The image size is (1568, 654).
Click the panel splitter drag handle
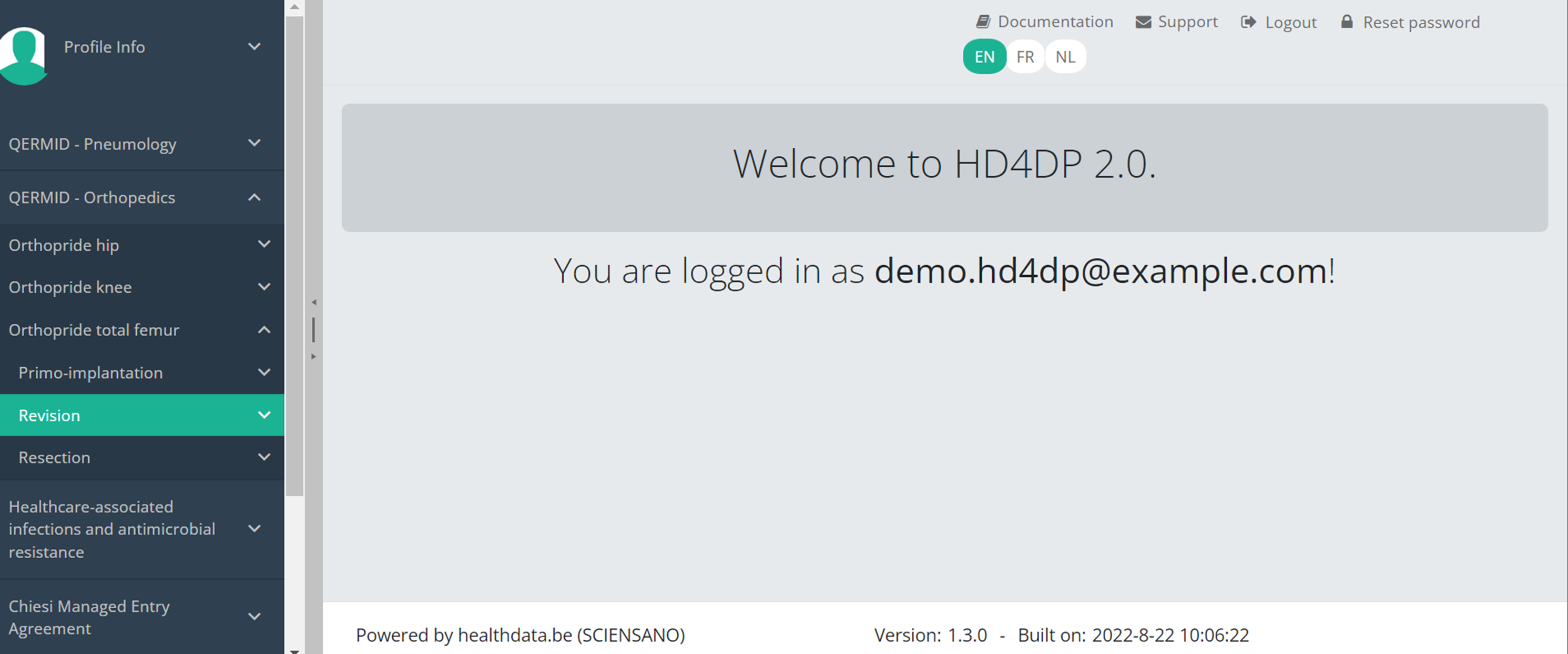tap(313, 329)
